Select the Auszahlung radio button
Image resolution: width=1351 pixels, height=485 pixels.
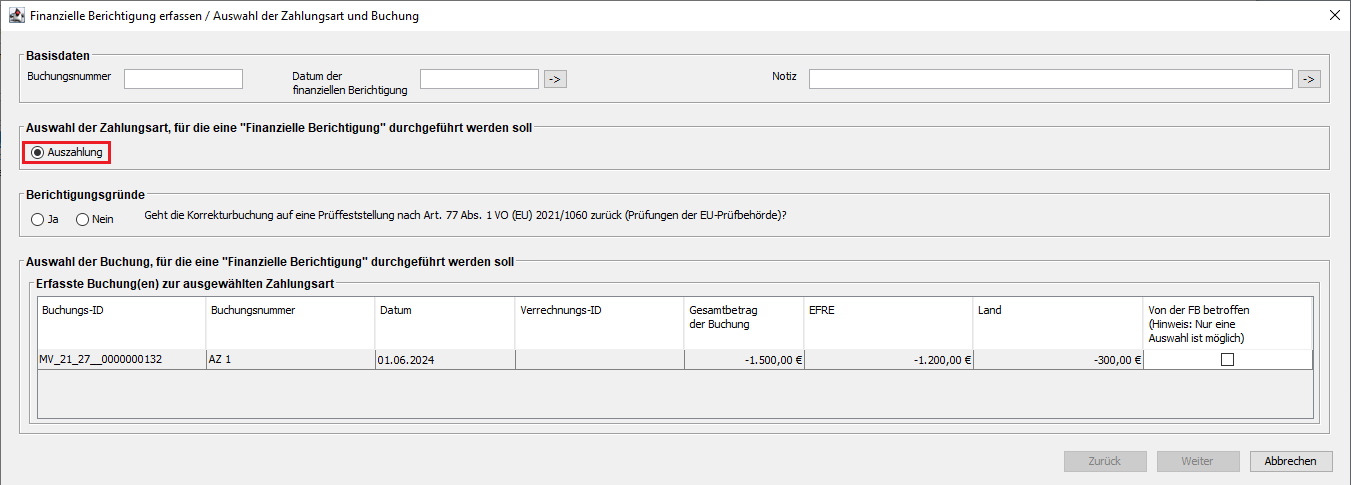coord(38,153)
